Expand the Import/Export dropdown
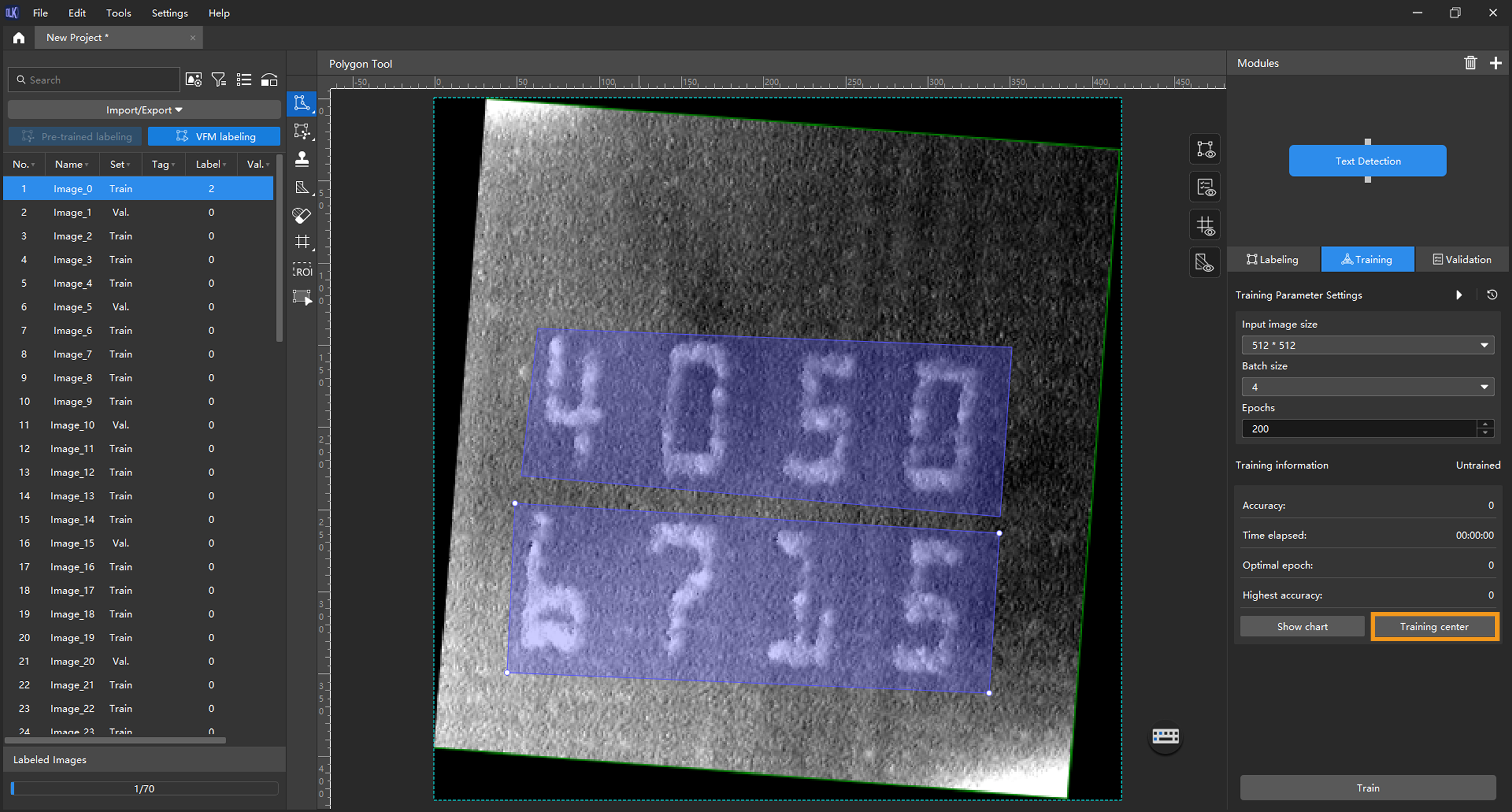This screenshot has height=812, width=1512. pos(144,110)
